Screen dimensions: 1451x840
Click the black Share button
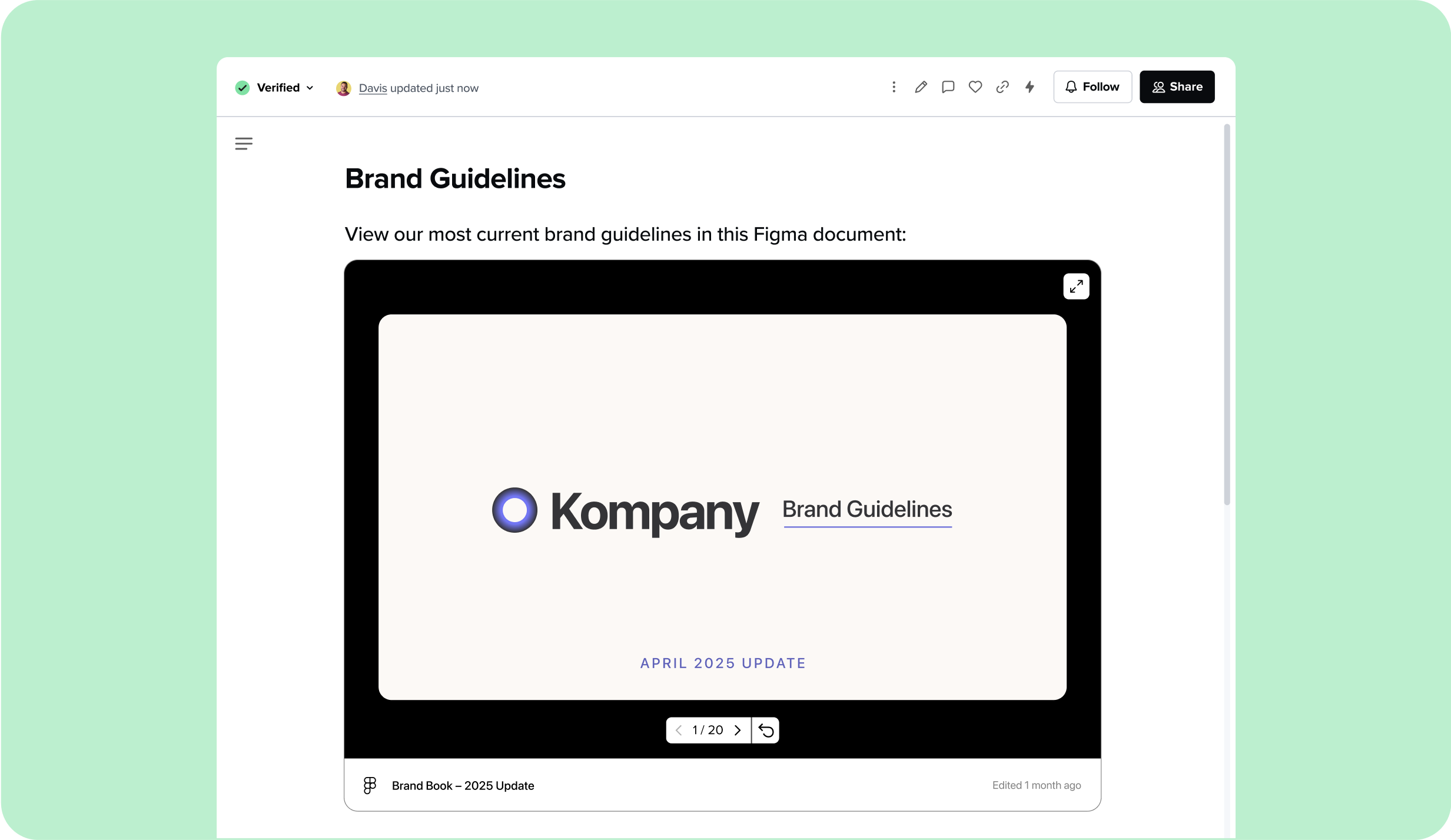point(1177,87)
